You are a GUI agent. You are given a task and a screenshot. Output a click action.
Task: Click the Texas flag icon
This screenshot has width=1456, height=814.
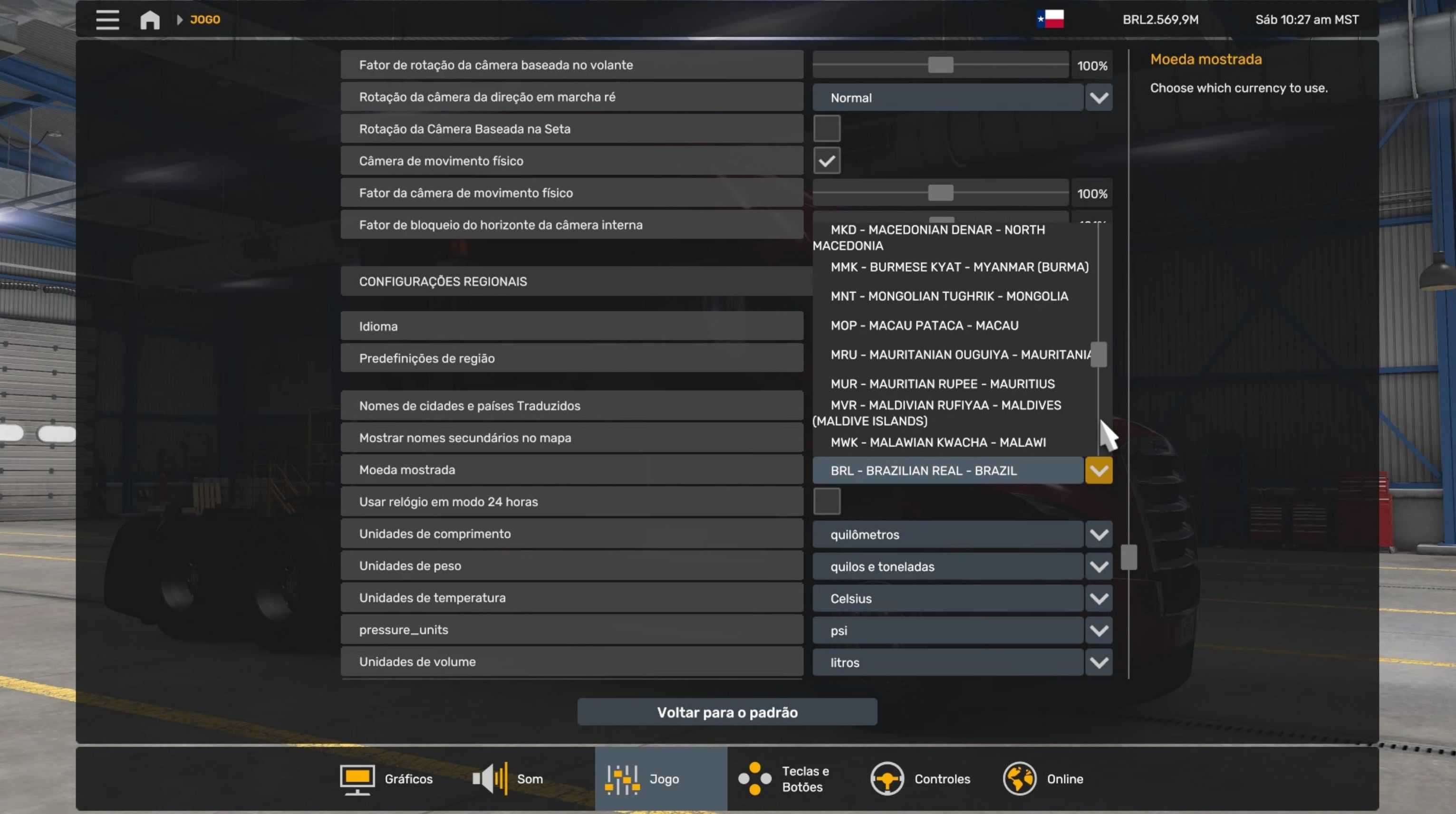(x=1050, y=19)
